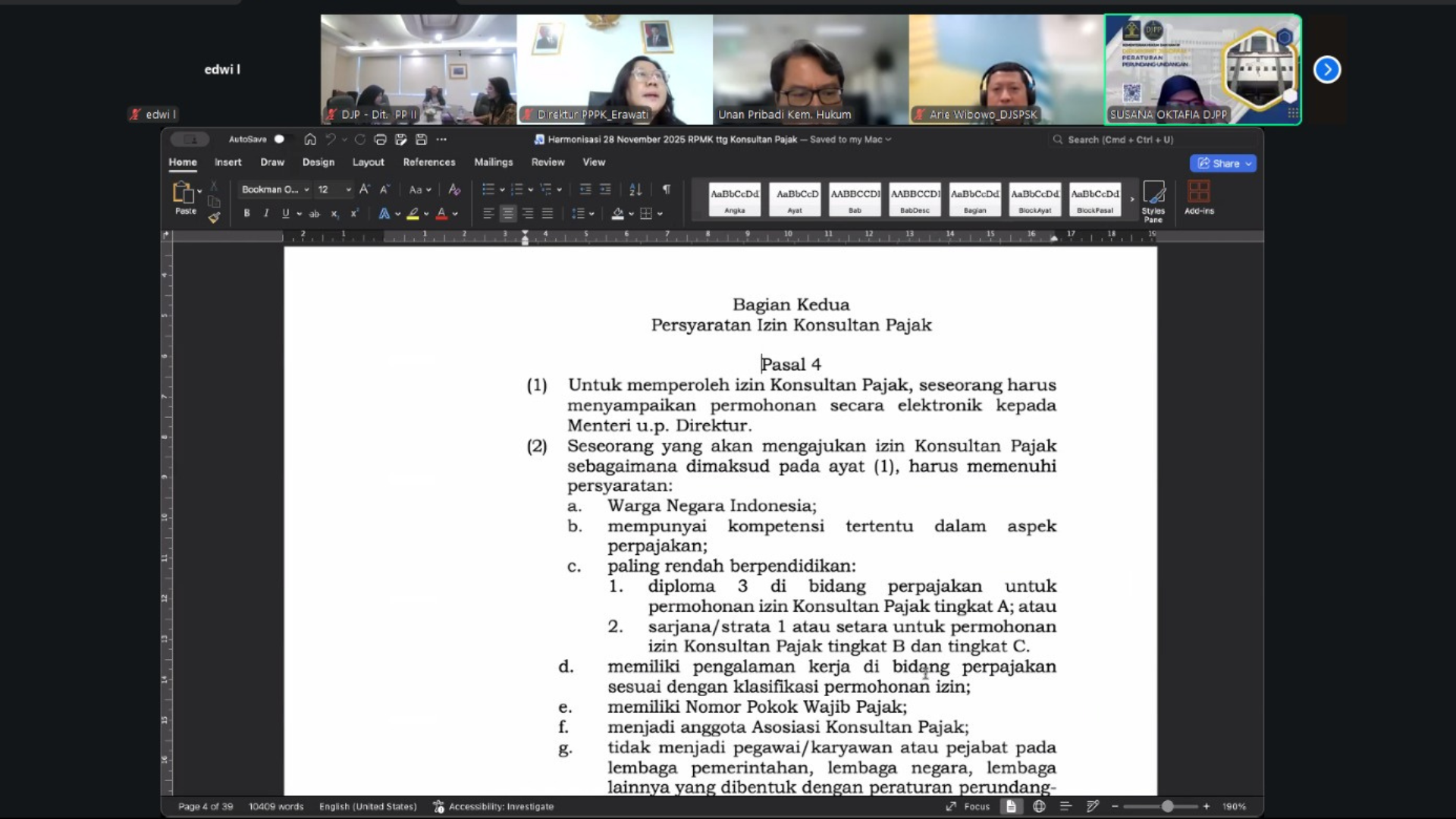Click the zoom slider handle
The height and width of the screenshot is (819, 1456).
coord(1168,807)
